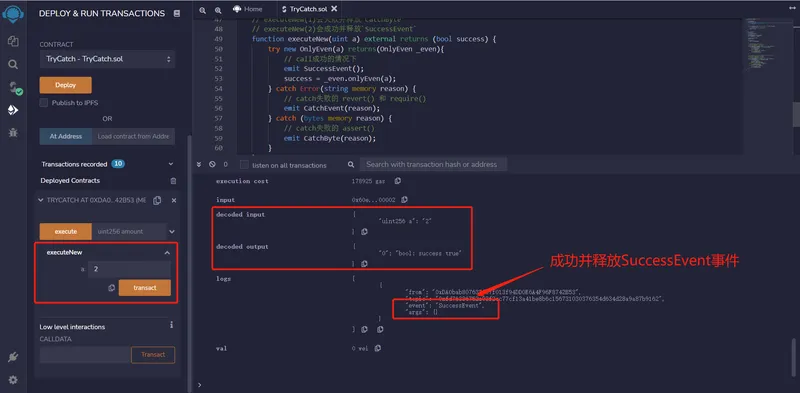Click the editor zoom out magnifier
The height and width of the screenshot is (393, 800).
[x=203, y=10]
